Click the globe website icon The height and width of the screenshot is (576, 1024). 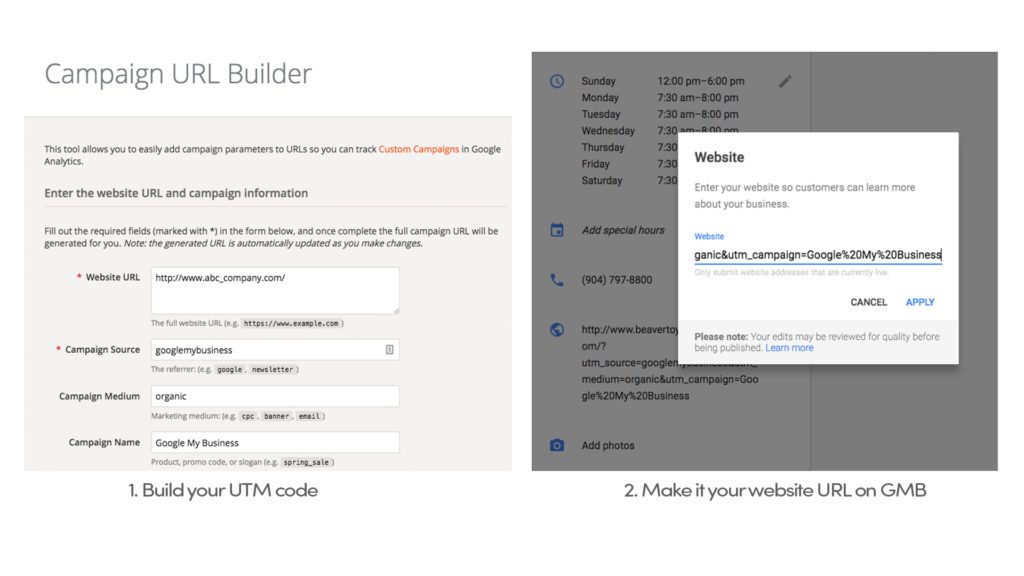556,329
